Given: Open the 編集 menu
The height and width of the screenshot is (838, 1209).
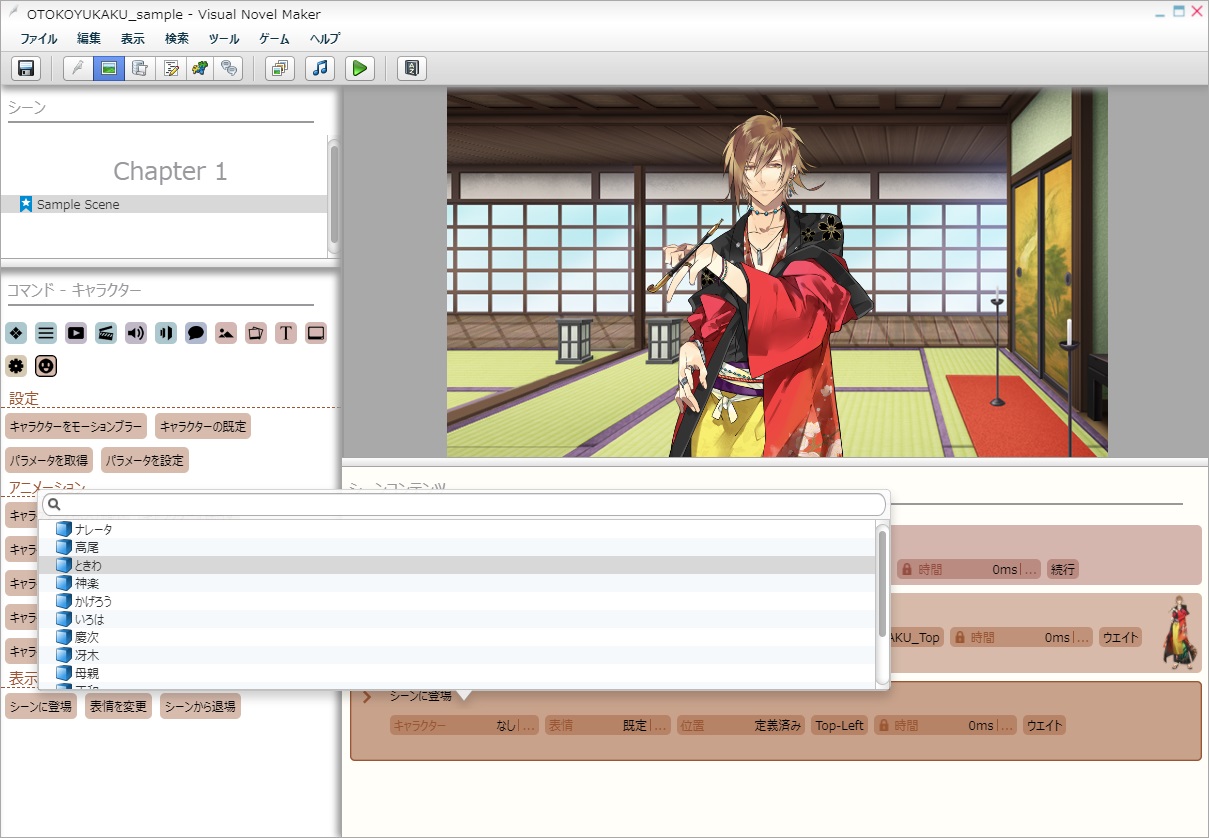Looking at the screenshot, I should pos(89,39).
